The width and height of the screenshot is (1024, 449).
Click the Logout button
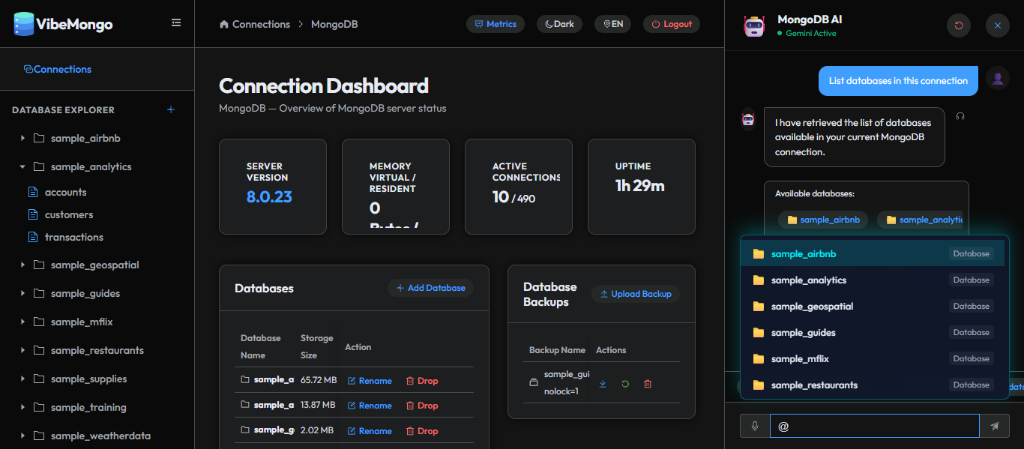coord(671,24)
